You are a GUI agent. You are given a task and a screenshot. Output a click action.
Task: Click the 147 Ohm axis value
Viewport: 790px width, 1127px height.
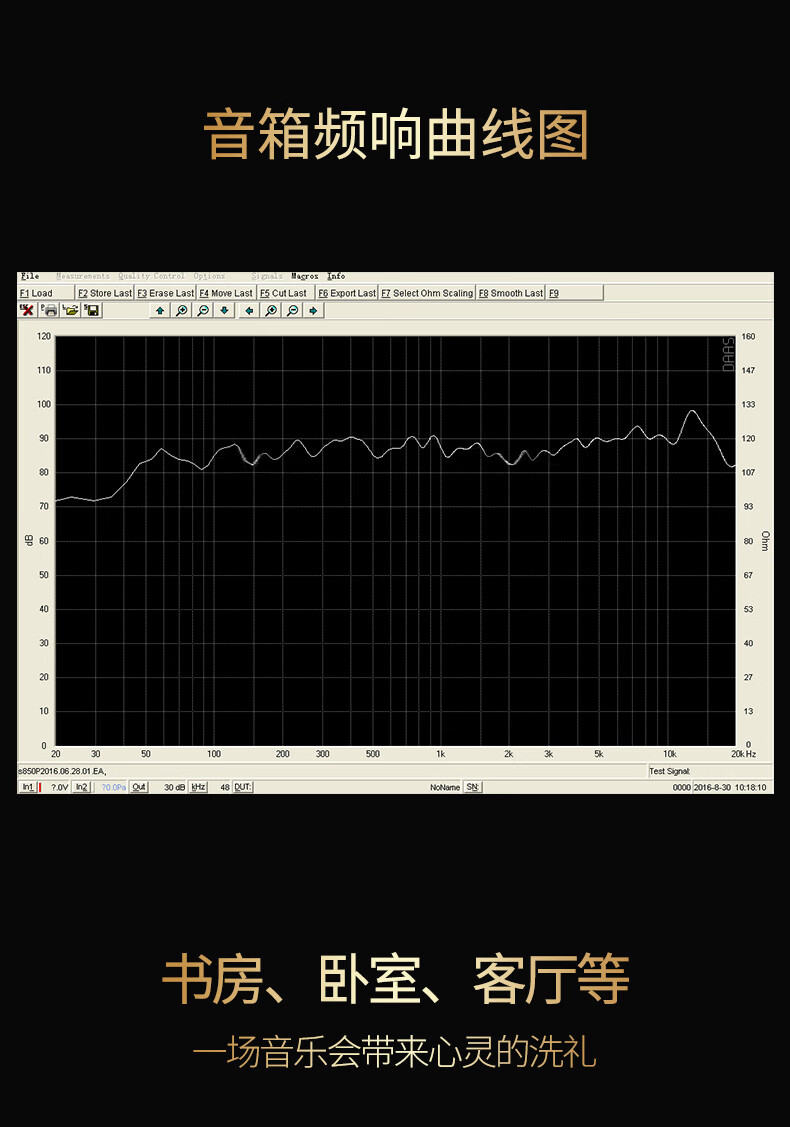coord(748,370)
